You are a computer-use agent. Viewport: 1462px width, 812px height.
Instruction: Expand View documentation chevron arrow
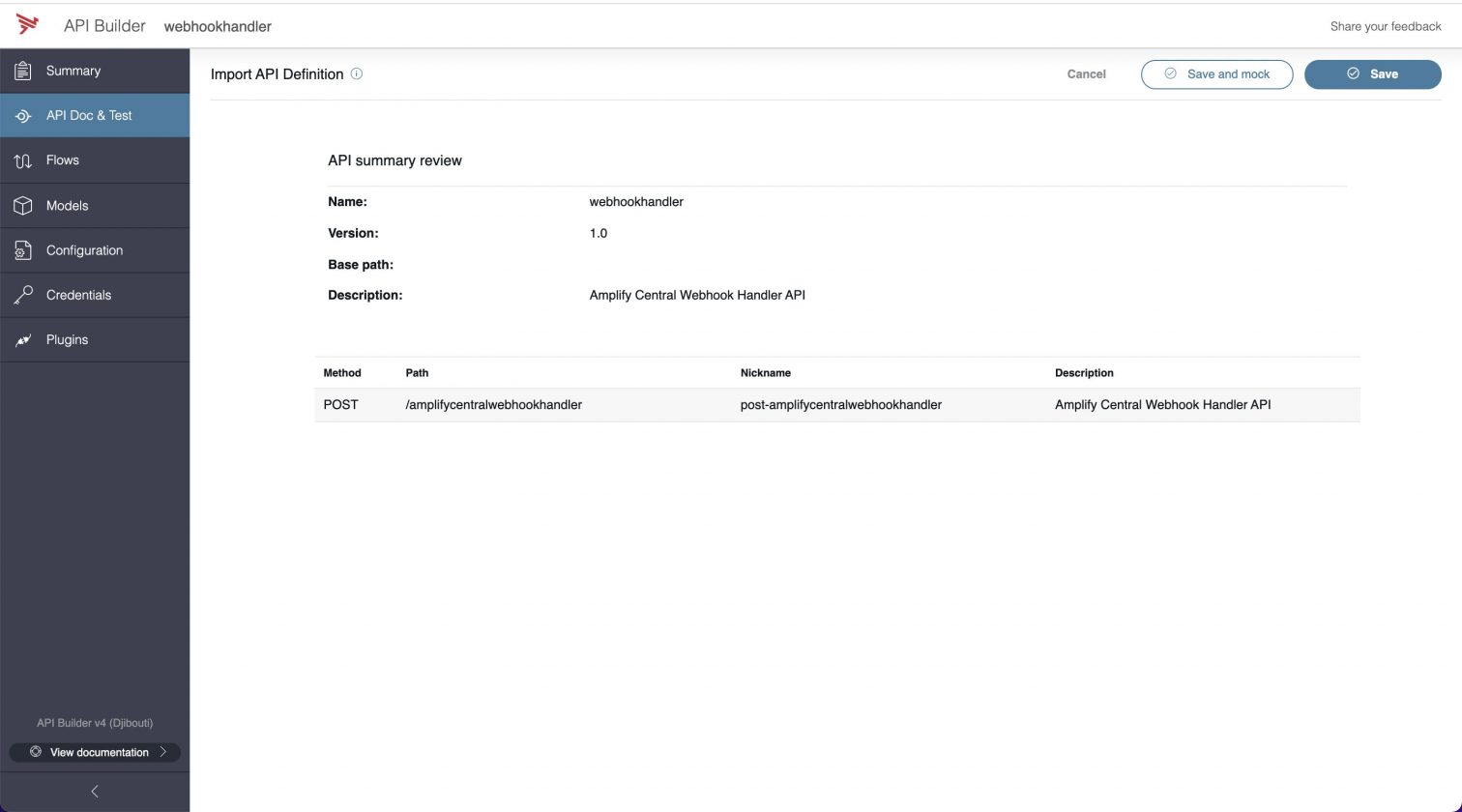pos(163,752)
